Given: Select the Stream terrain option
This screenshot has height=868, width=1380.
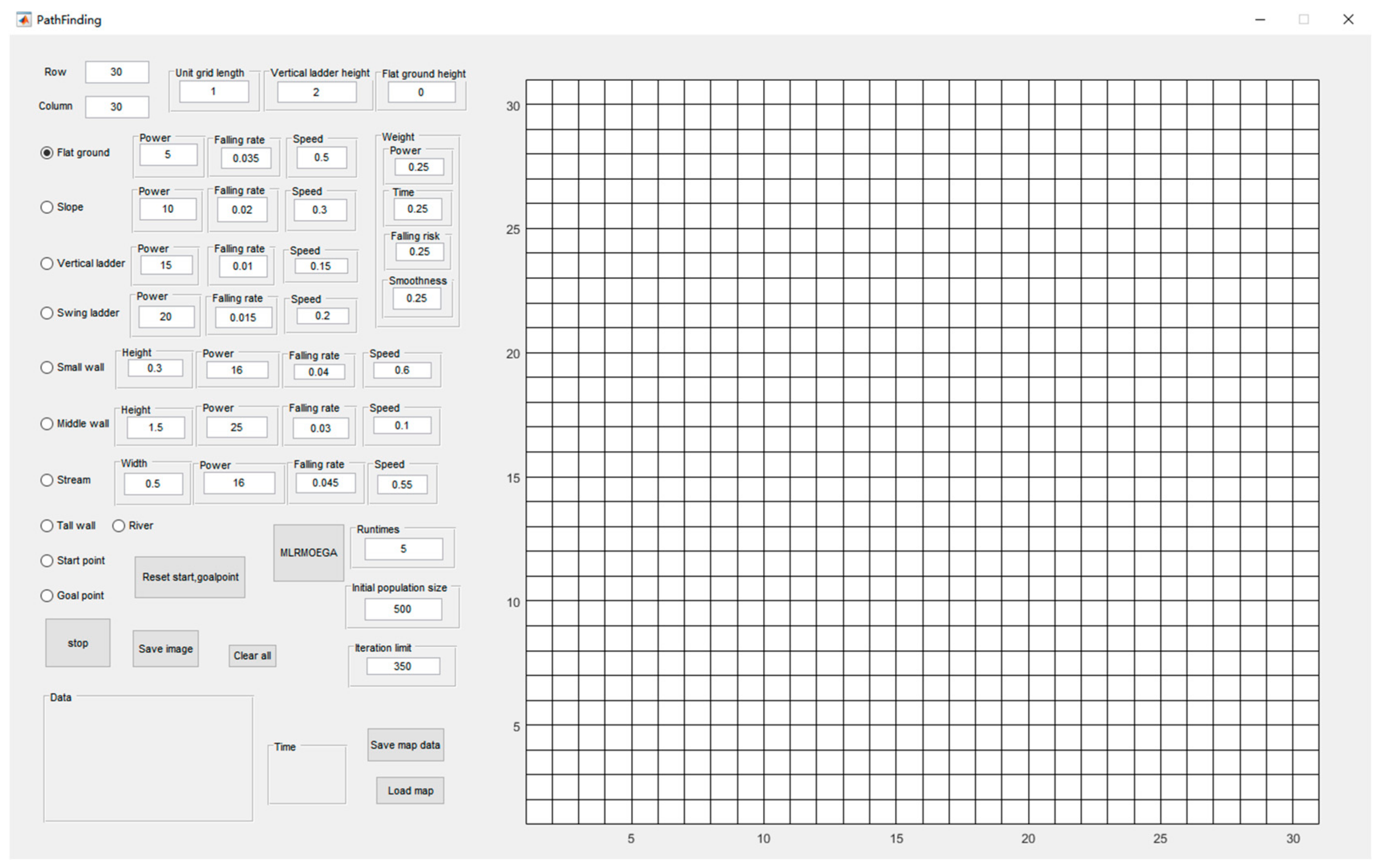Looking at the screenshot, I should [47, 480].
